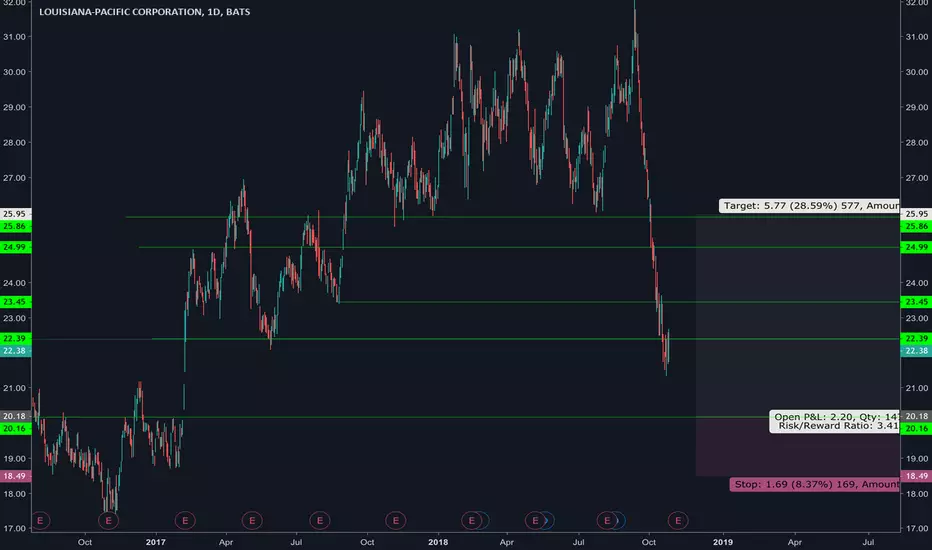Select the February 2018 earnings E marker
Viewport: 932px width, 550px height.
(471, 521)
